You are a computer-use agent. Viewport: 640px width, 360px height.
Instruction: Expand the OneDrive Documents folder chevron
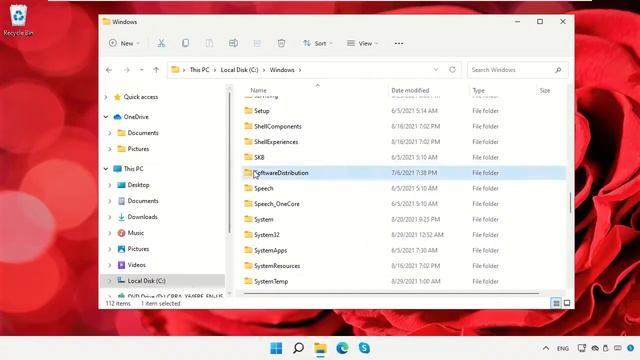coord(110,133)
